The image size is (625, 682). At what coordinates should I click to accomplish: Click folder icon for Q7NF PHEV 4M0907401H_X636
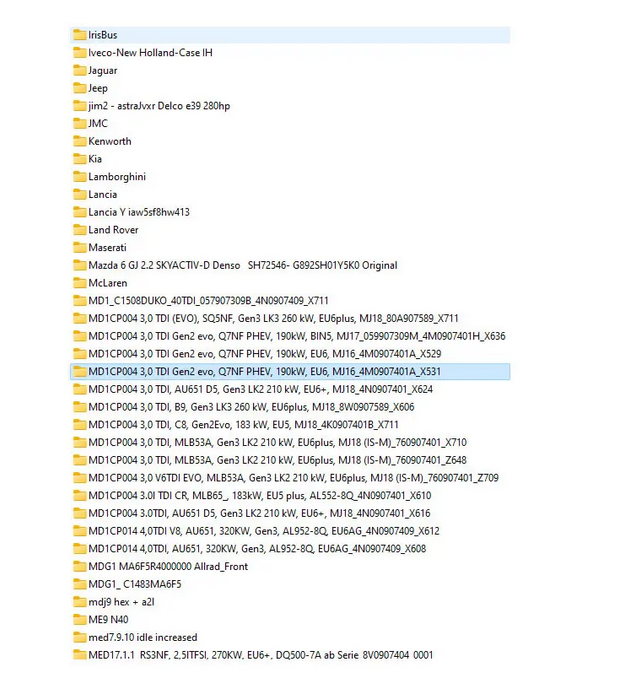click(80, 336)
